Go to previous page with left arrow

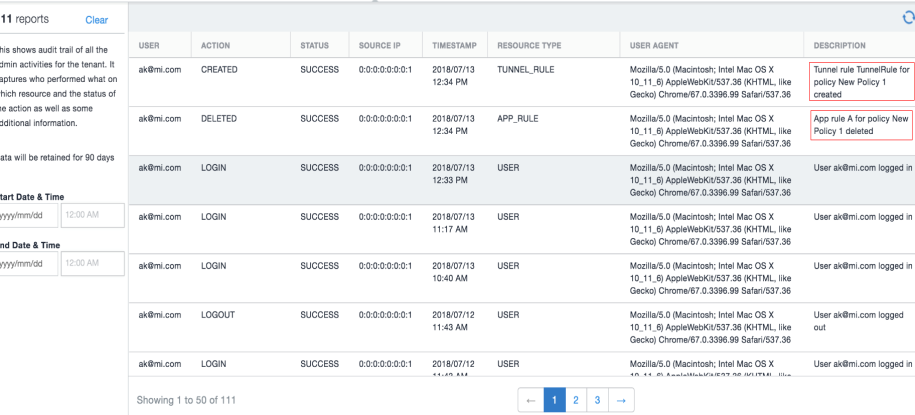coord(530,400)
